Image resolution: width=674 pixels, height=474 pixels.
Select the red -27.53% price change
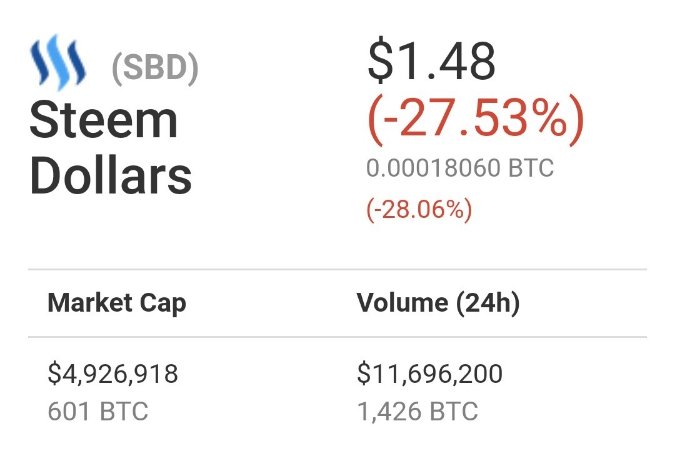tap(475, 122)
